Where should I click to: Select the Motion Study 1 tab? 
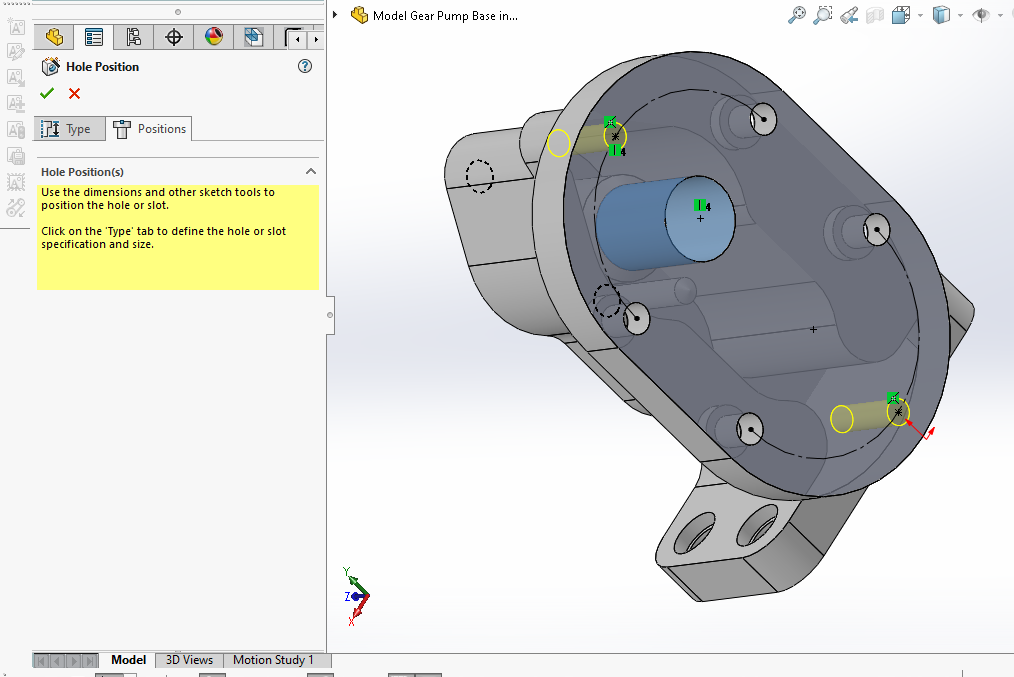[273, 660]
